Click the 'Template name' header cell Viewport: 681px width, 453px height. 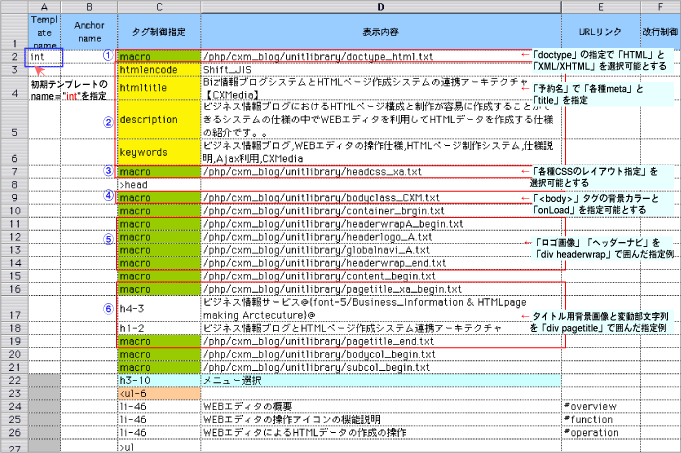[x=44, y=32]
